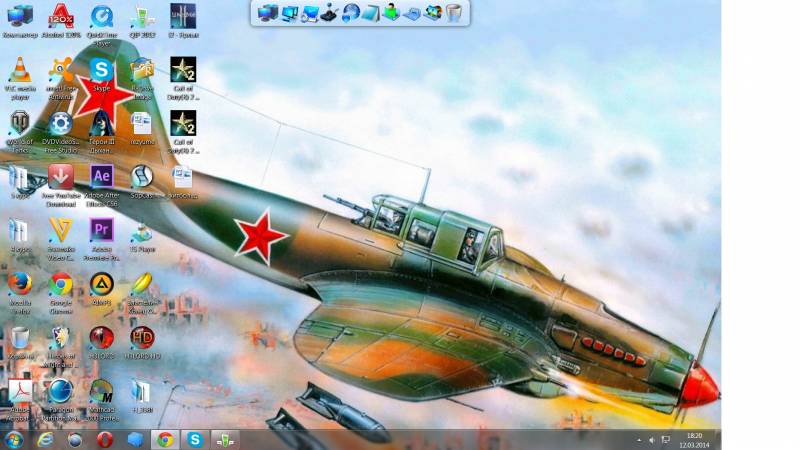
Task: Open the H_3SBI folder on the desktop
Action: click(142, 391)
